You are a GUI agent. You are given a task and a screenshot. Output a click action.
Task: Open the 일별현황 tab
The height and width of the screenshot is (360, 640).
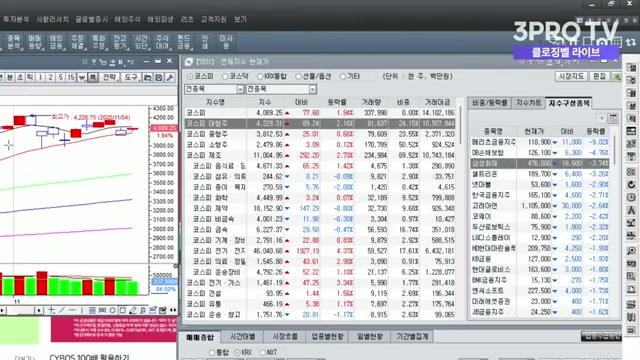pos(370,337)
